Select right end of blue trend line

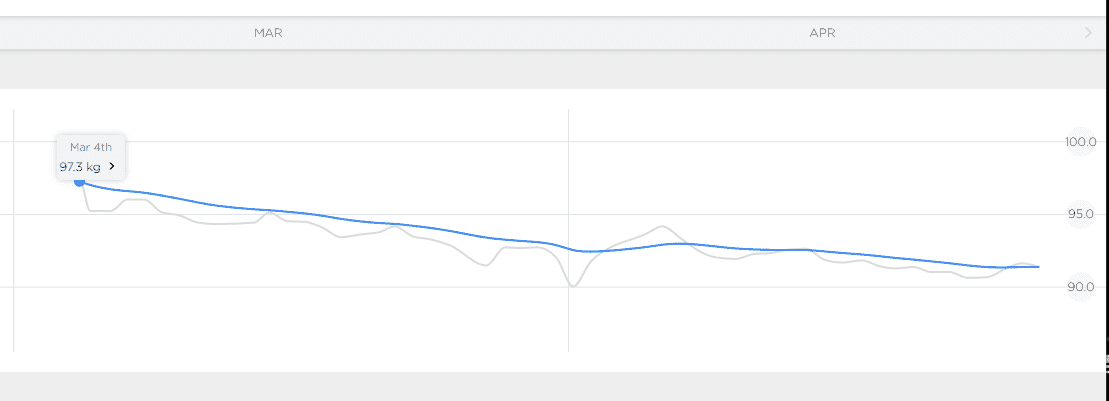pos(1037,267)
